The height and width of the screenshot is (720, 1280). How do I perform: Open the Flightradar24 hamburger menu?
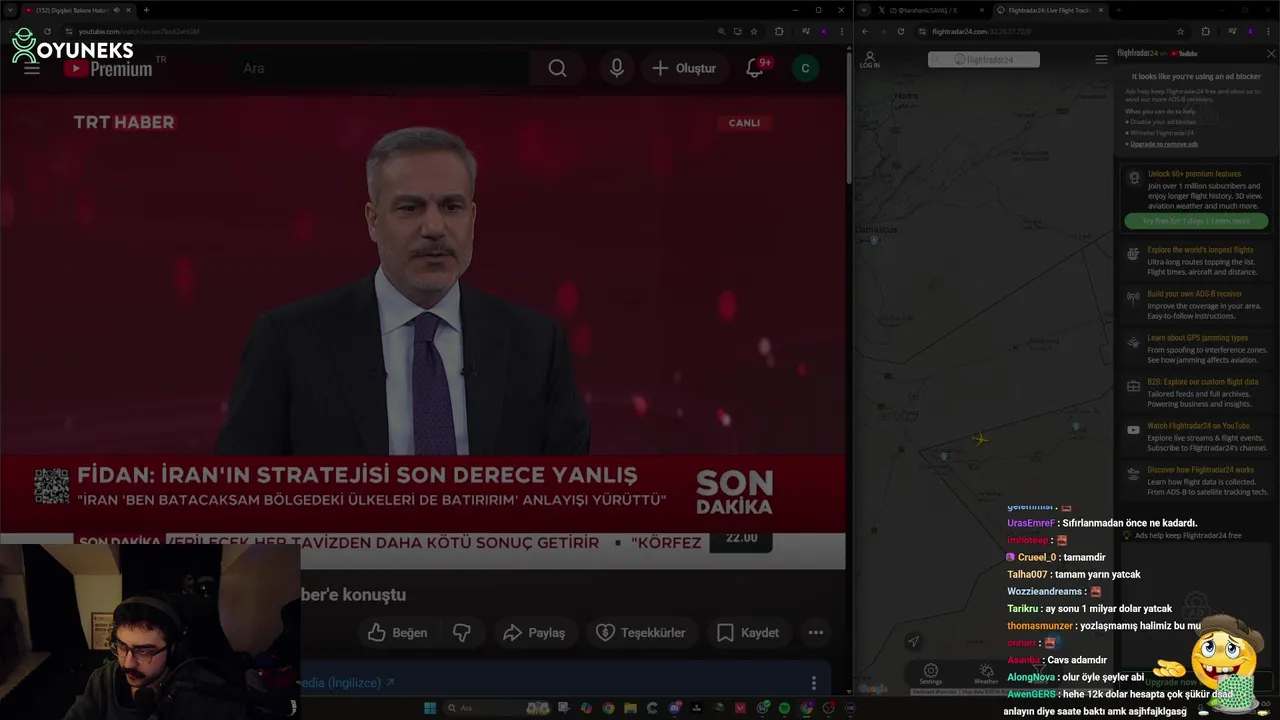click(x=1101, y=60)
